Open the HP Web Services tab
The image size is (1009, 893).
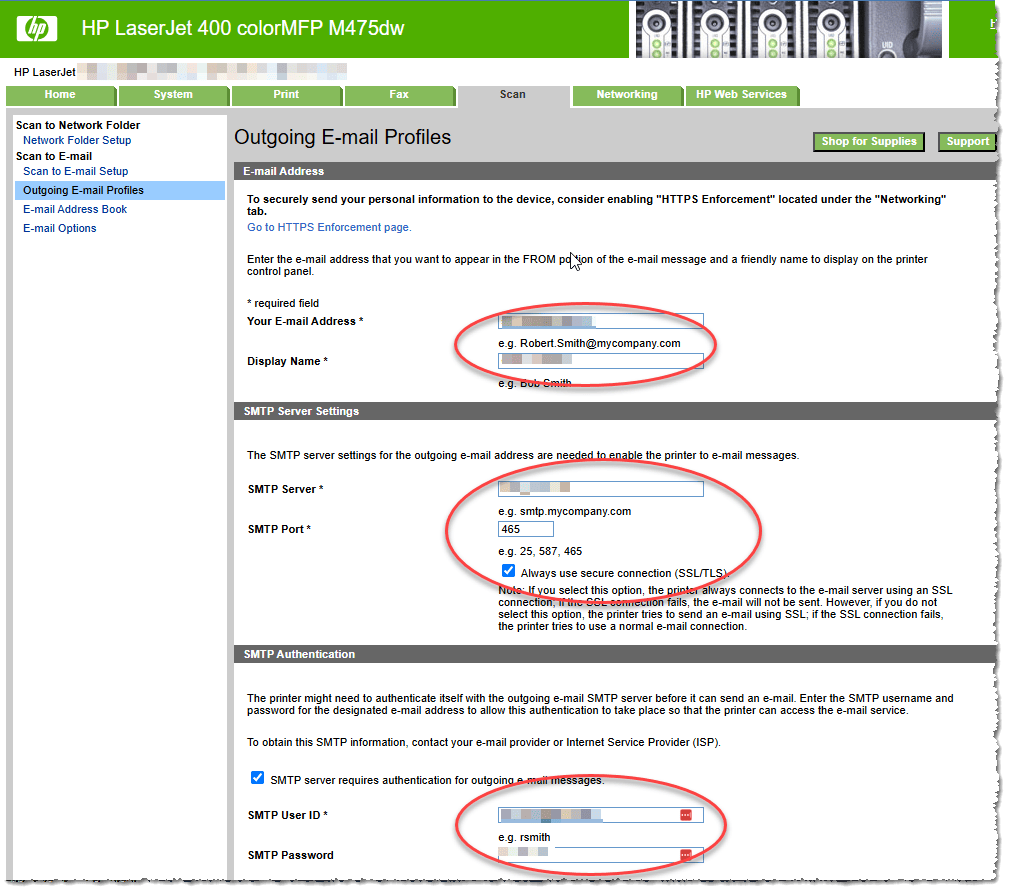[x=742, y=95]
